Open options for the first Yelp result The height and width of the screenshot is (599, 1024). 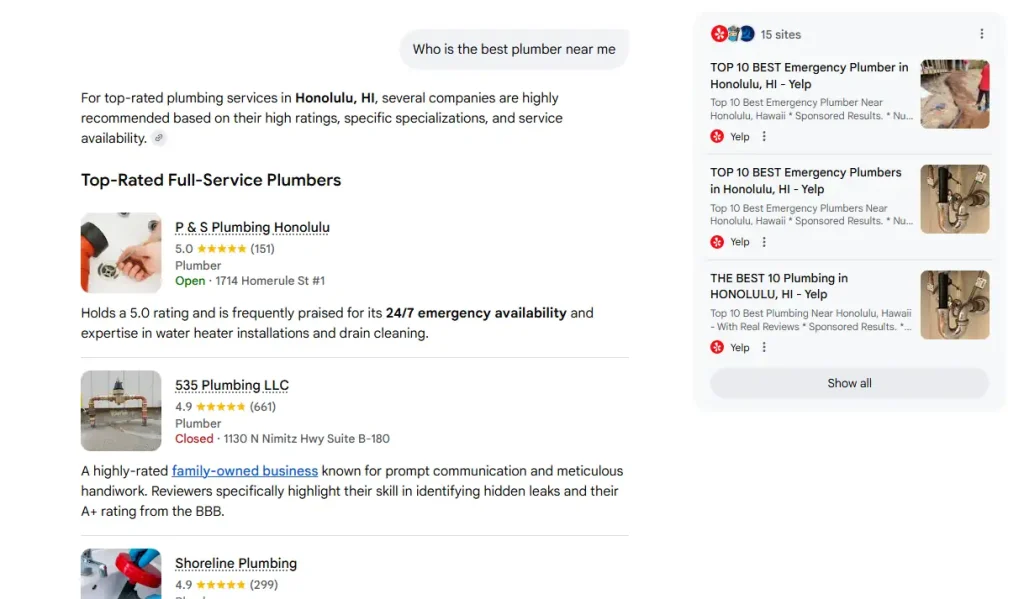point(765,137)
